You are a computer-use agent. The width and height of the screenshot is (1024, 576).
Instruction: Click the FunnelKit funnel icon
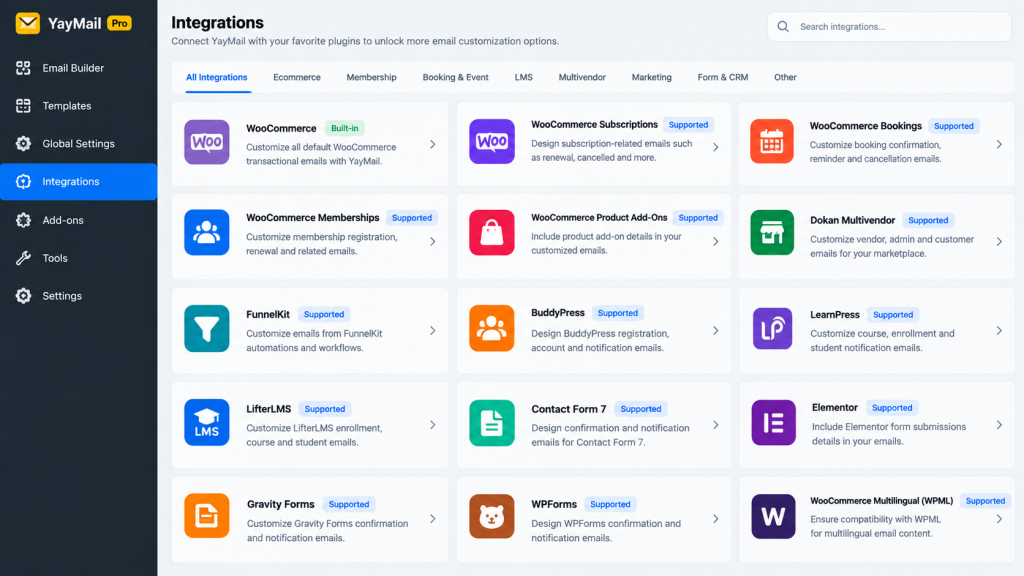point(206,328)
